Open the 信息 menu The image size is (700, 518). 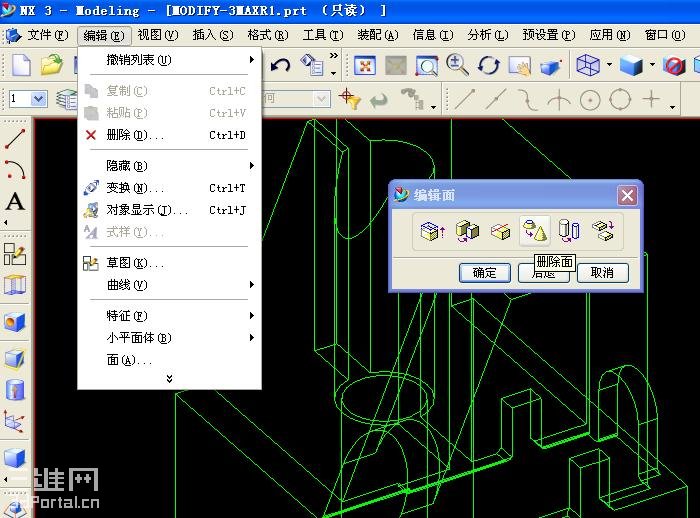(433, 35)
